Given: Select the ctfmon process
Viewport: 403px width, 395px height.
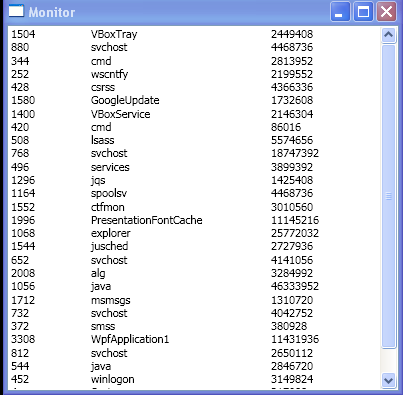Looking at the screenshot, I should [x=108, y=207].
